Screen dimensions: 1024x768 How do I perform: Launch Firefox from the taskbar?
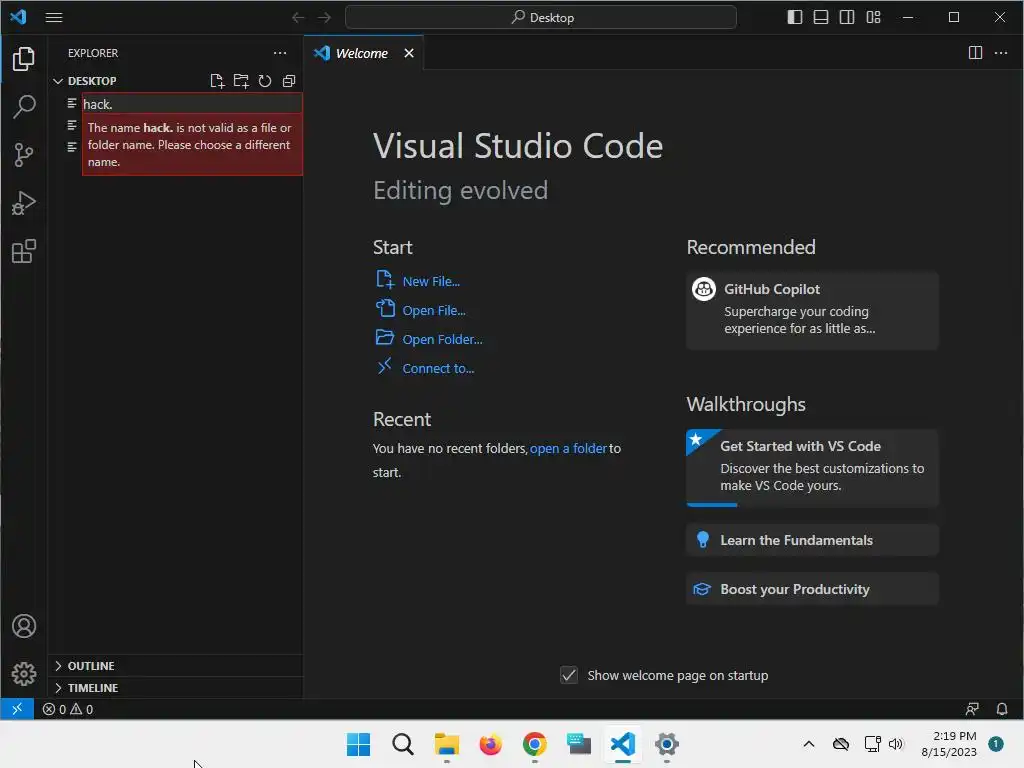pos(490,744)
